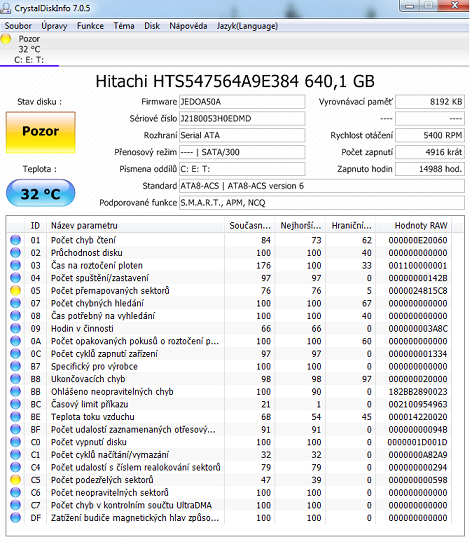Screen dimensions: 472x542
Task: Click the yellow Pozor disk status icon in the disk tab
Action: pos(6,39)
